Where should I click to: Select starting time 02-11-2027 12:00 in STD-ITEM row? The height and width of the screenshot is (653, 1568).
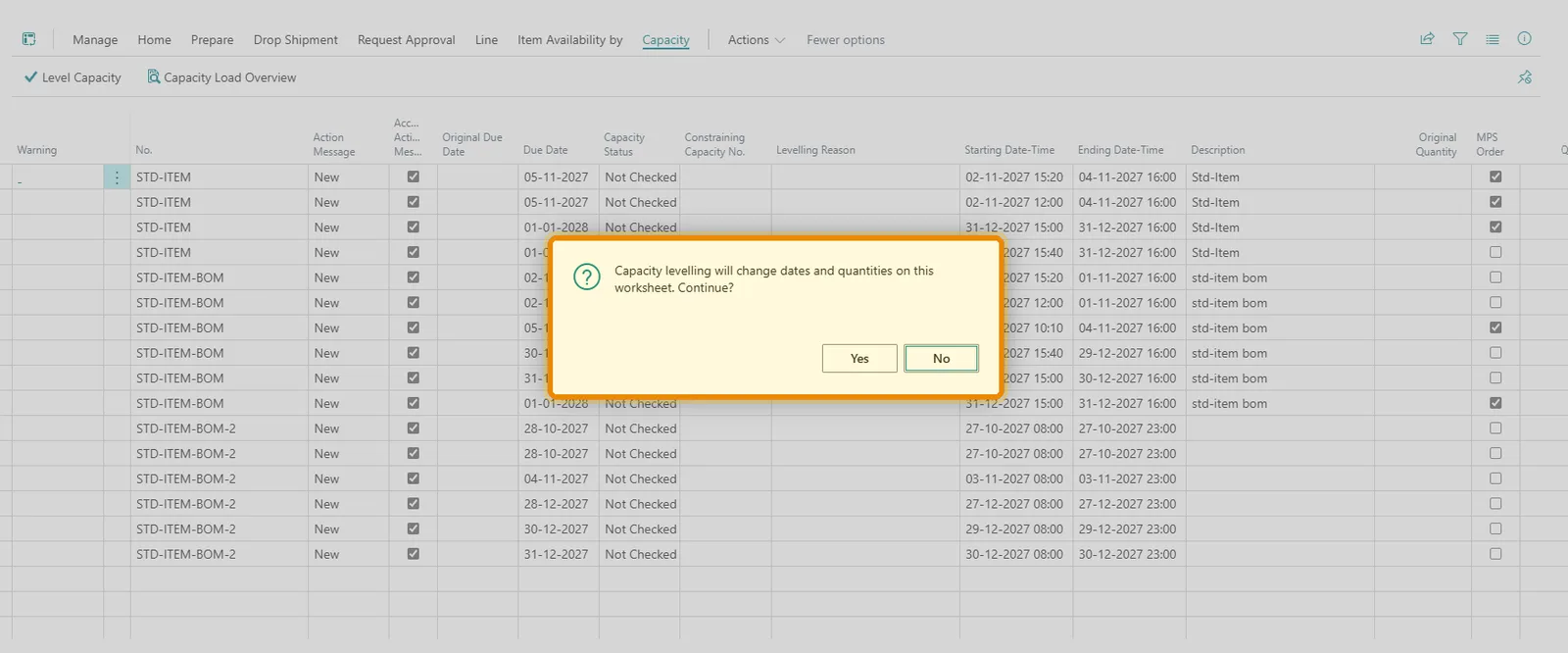(x=1014, y=202)
